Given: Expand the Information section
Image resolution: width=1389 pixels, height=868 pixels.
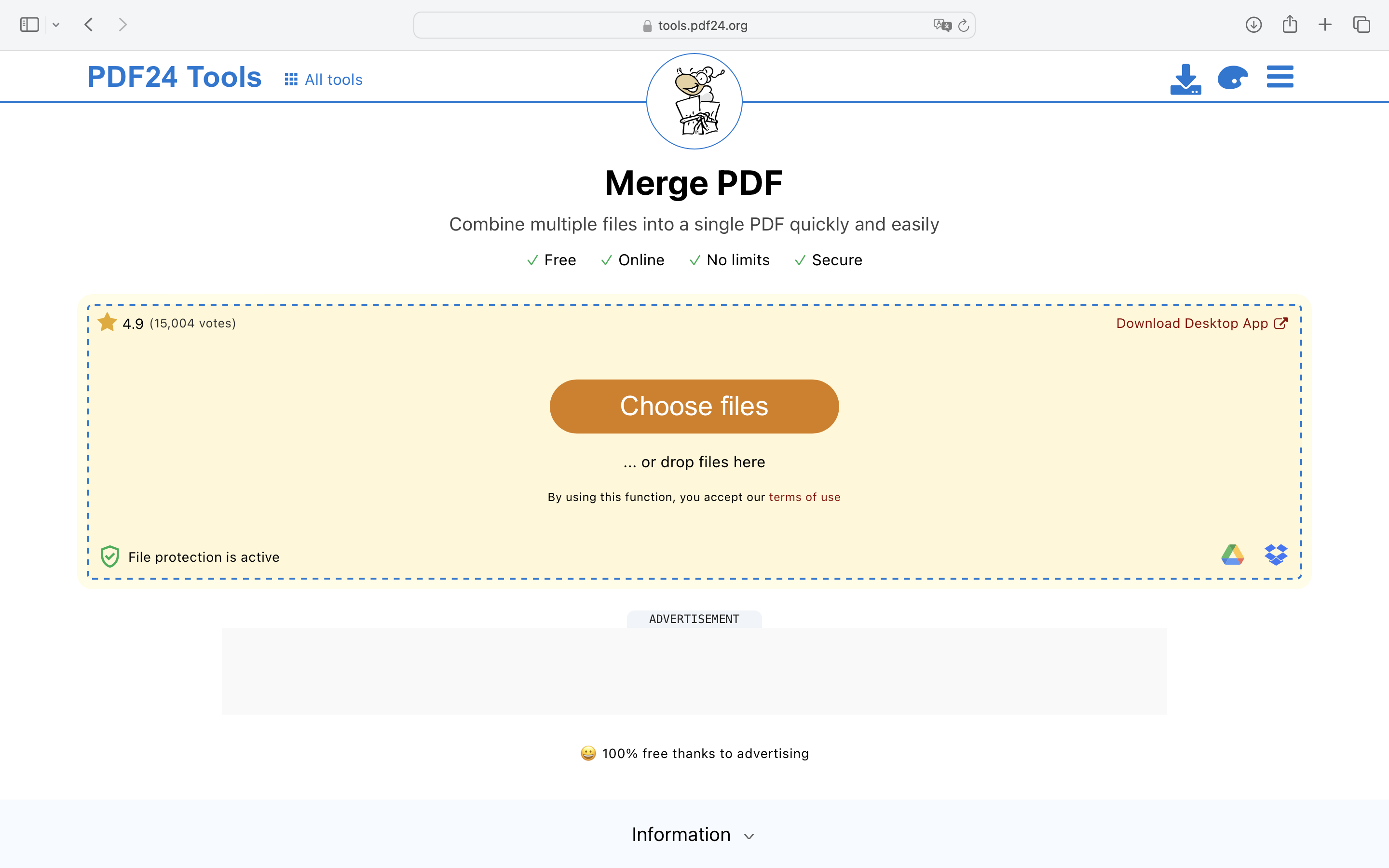Looking at the screenshot, I should (694, 835).
